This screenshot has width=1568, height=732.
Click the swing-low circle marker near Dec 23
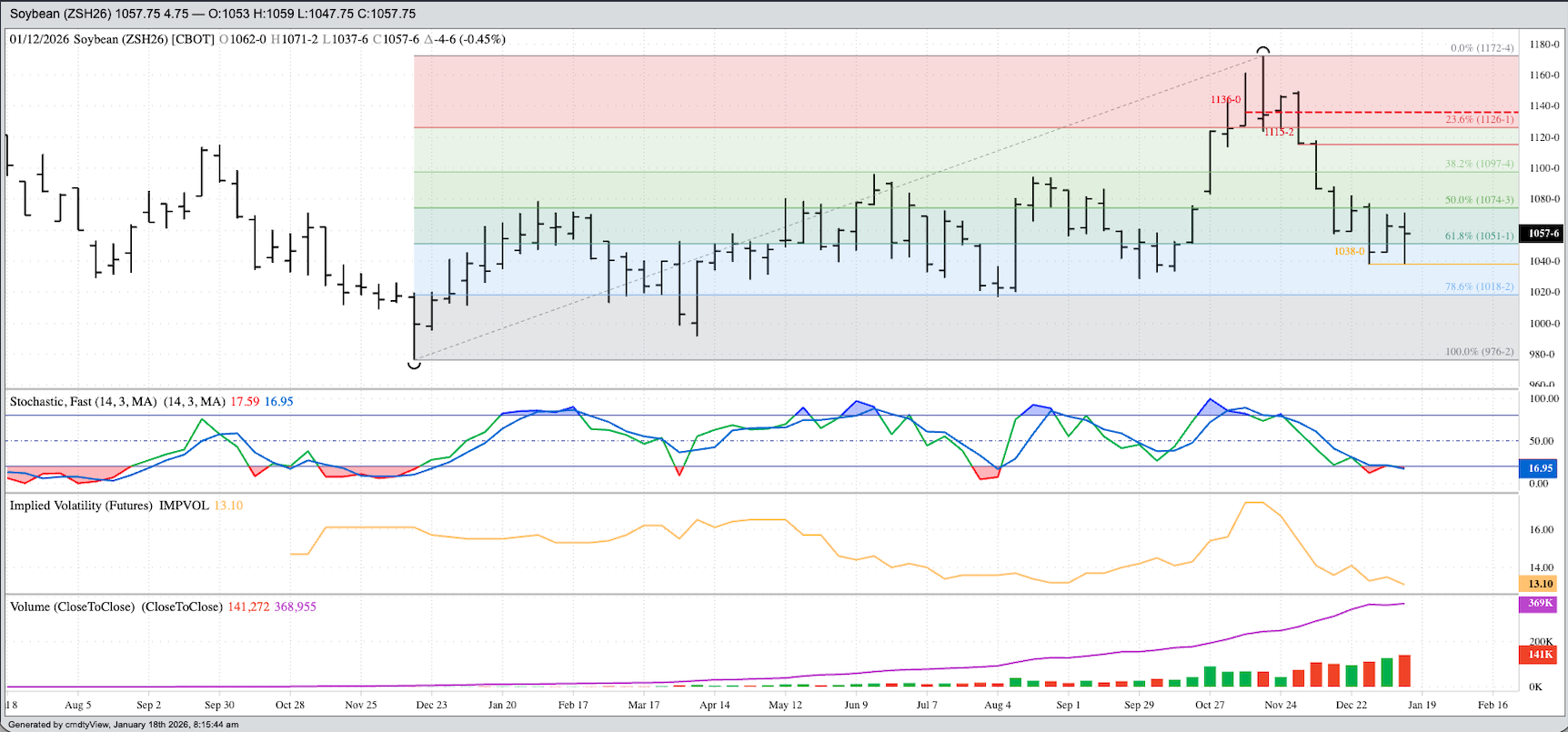pyautogui.click(x=414, y=365)
